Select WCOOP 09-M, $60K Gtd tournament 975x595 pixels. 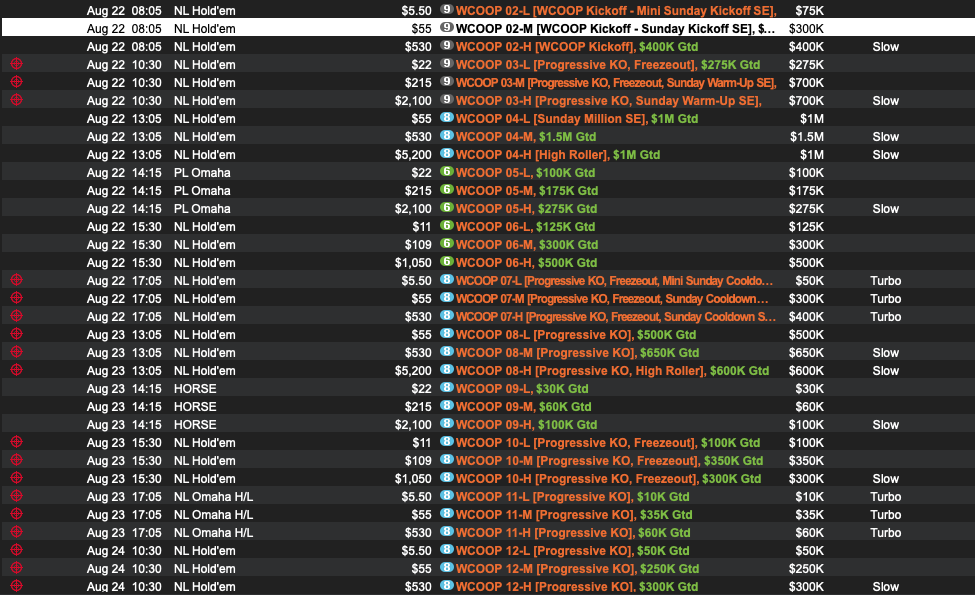coord(524,407)
